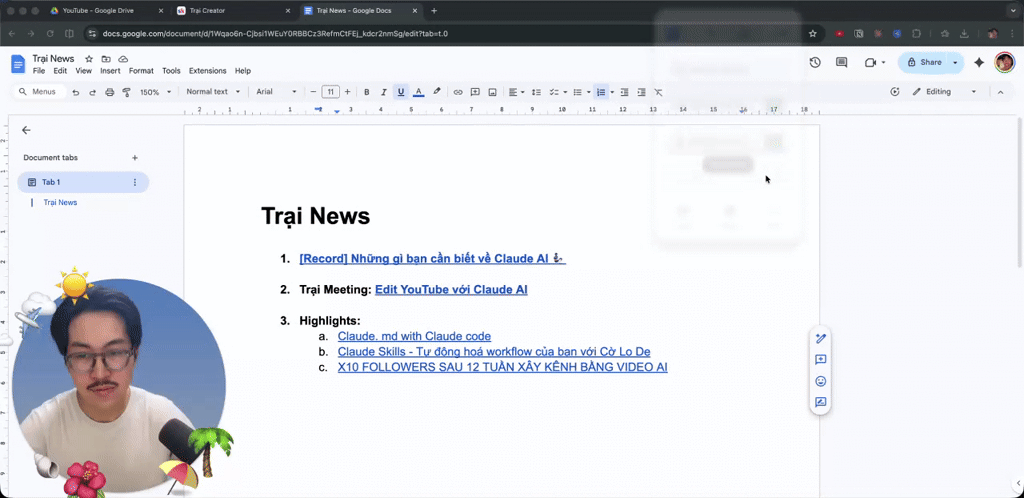Viewport: 1024px width, 498px height.
Task: Open the Editing mode dropdown
Action: pos(944,92)
